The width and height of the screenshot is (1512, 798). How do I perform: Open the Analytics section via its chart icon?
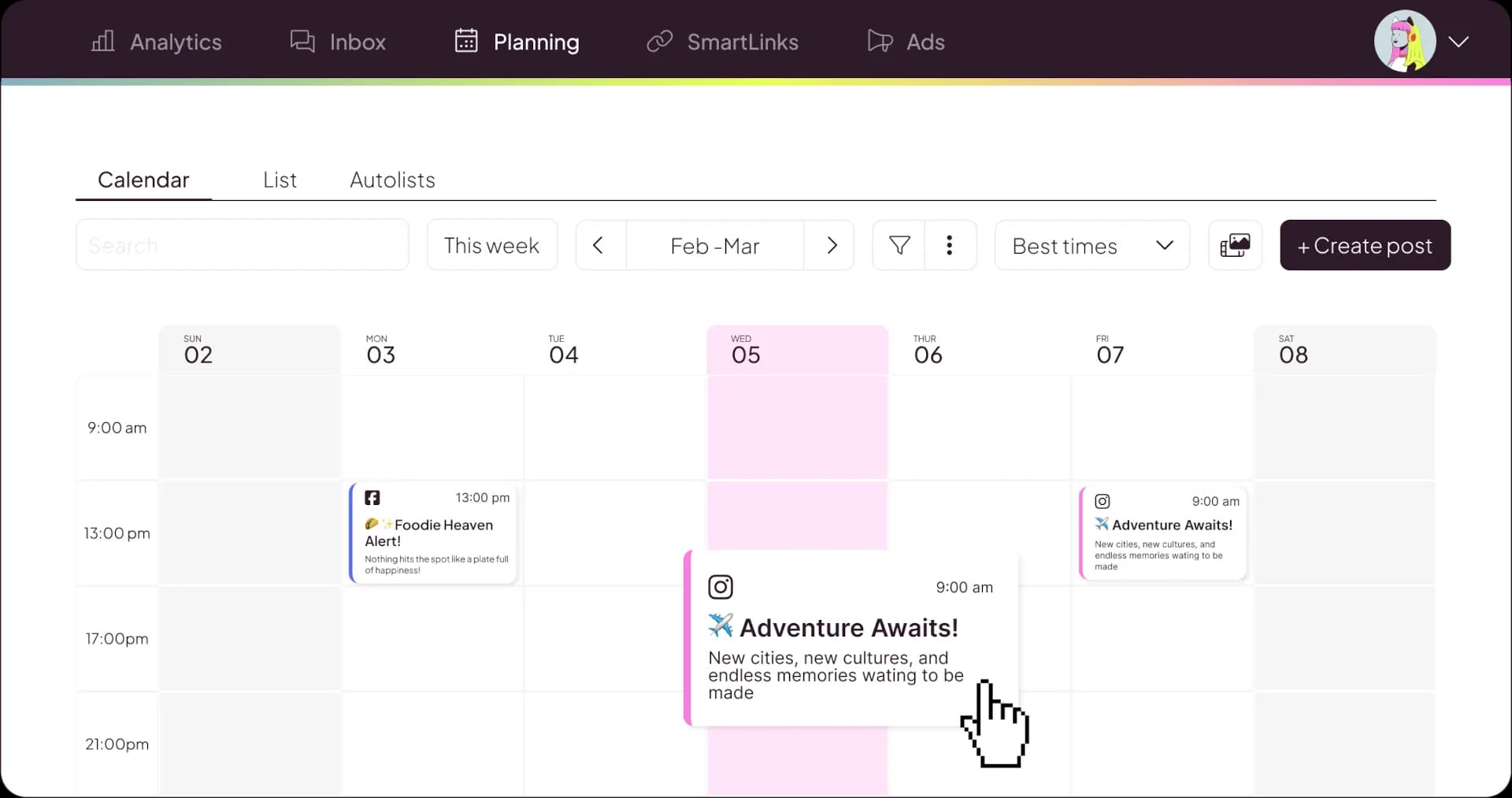pyautogui.click(x=102, y=41)
